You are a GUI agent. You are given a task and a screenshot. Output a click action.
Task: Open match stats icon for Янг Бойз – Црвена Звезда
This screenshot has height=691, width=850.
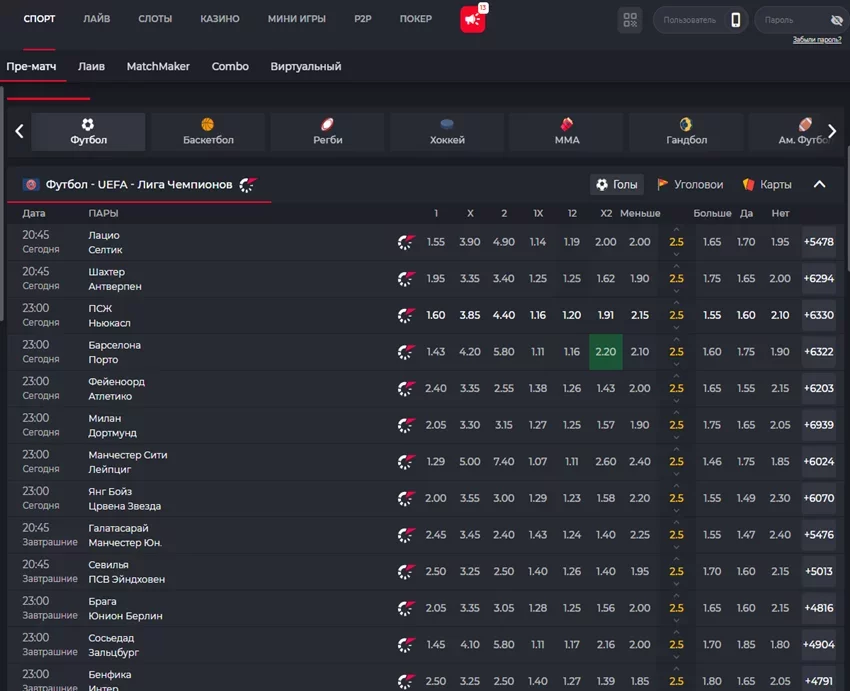point(406,498)
